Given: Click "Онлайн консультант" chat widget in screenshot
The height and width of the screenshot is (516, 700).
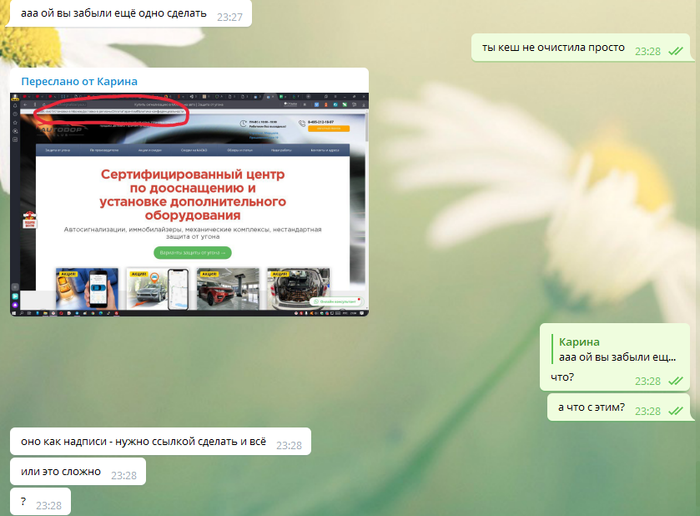Looking at the screenshot, I should [x=333, y=300].
